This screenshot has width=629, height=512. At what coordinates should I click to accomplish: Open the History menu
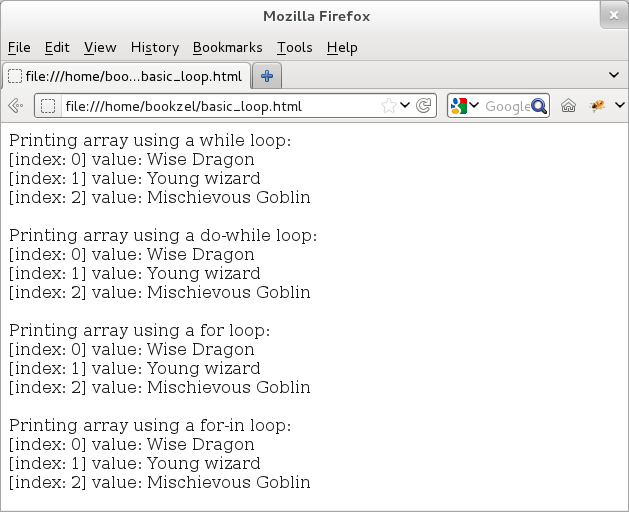(154, 47)
